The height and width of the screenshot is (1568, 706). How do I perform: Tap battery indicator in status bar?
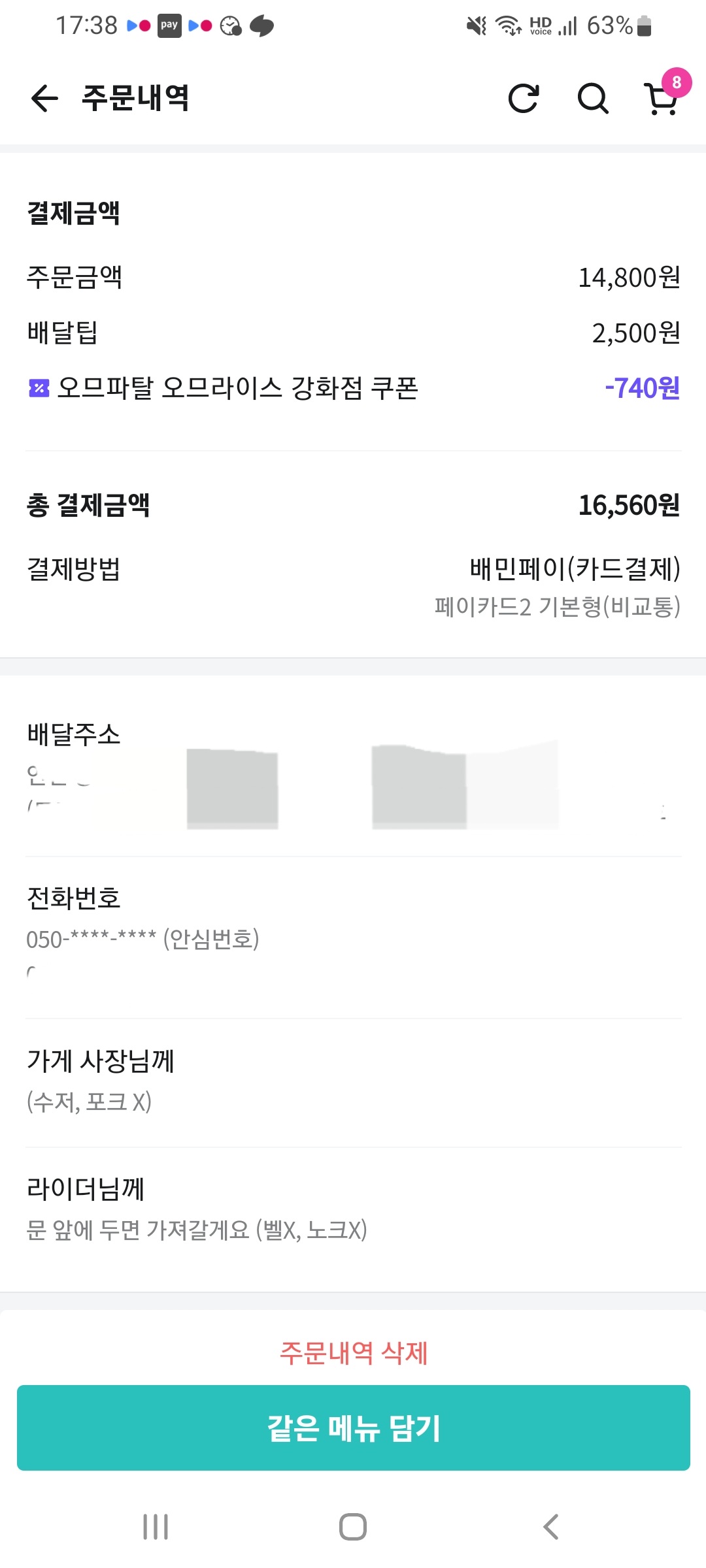coord(644,25)
